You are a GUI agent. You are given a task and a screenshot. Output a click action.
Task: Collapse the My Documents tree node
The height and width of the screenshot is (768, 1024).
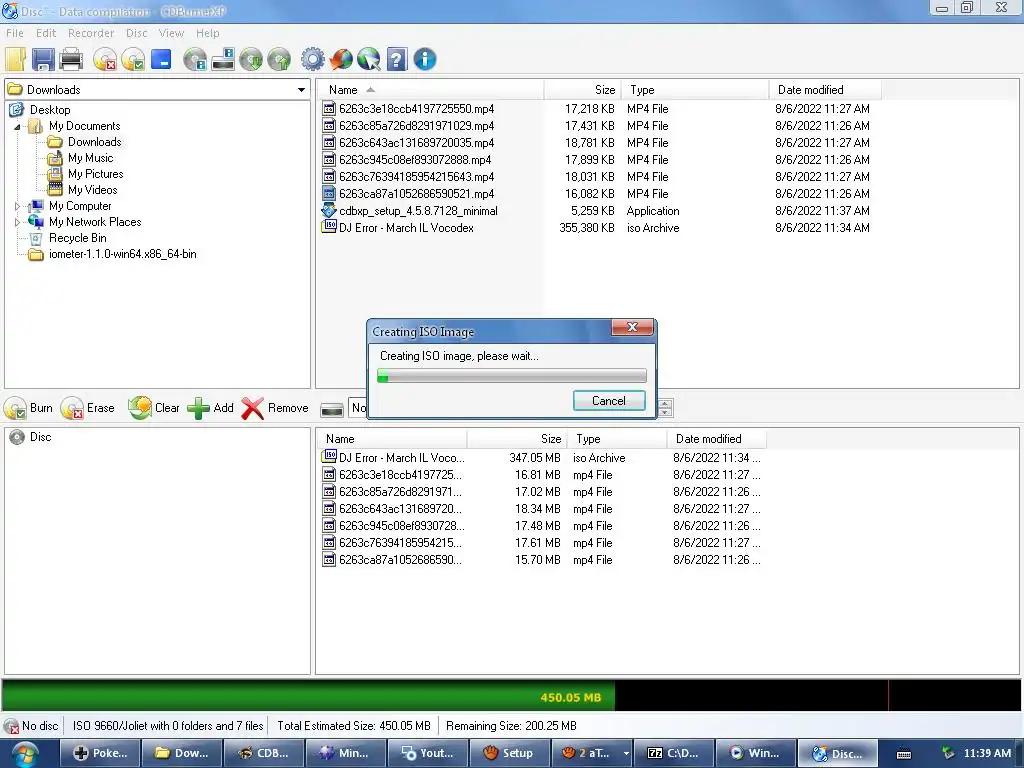18,127
